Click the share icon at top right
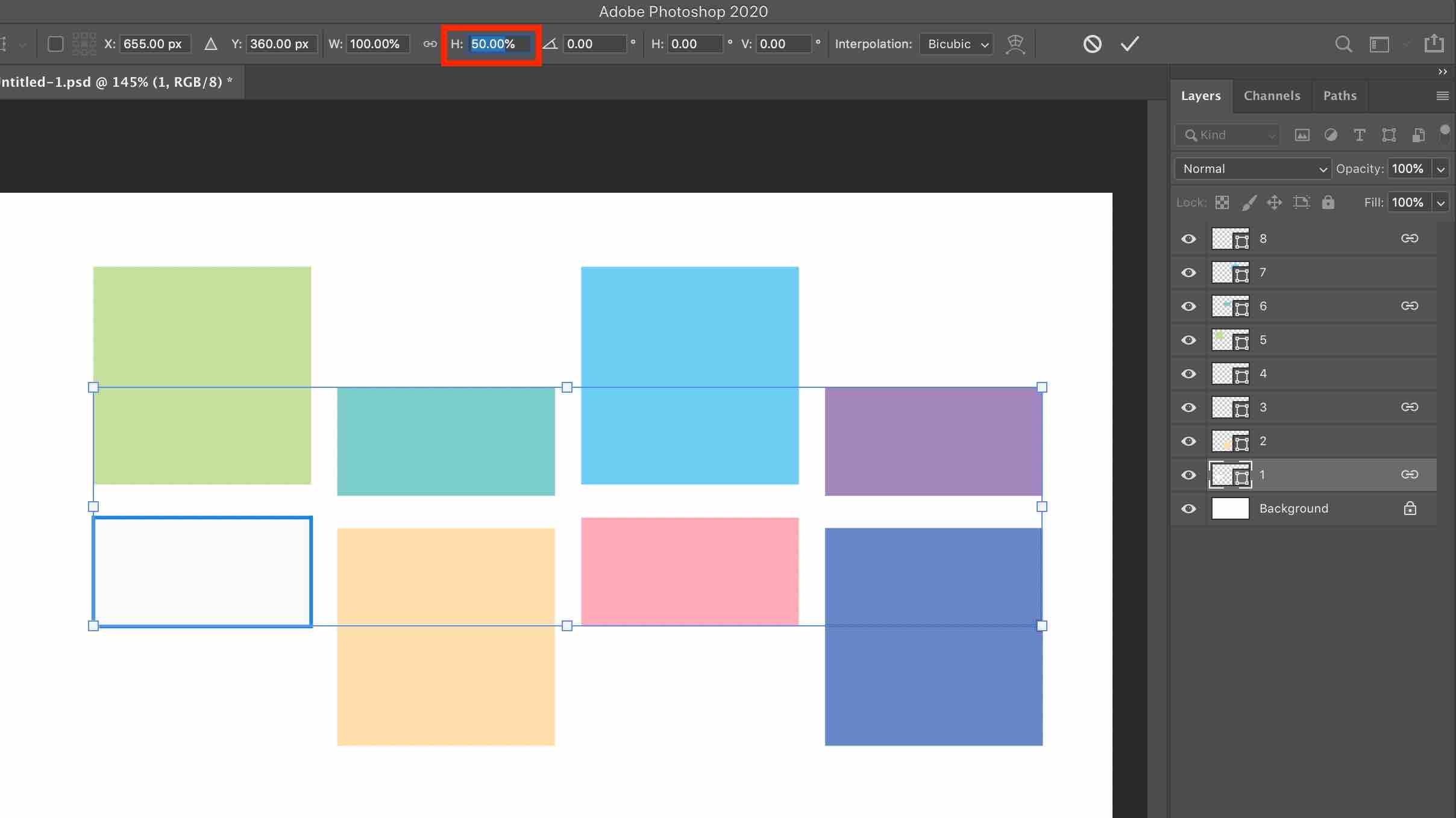Viewport: 1456px width, 818px height. point(1434,44)
